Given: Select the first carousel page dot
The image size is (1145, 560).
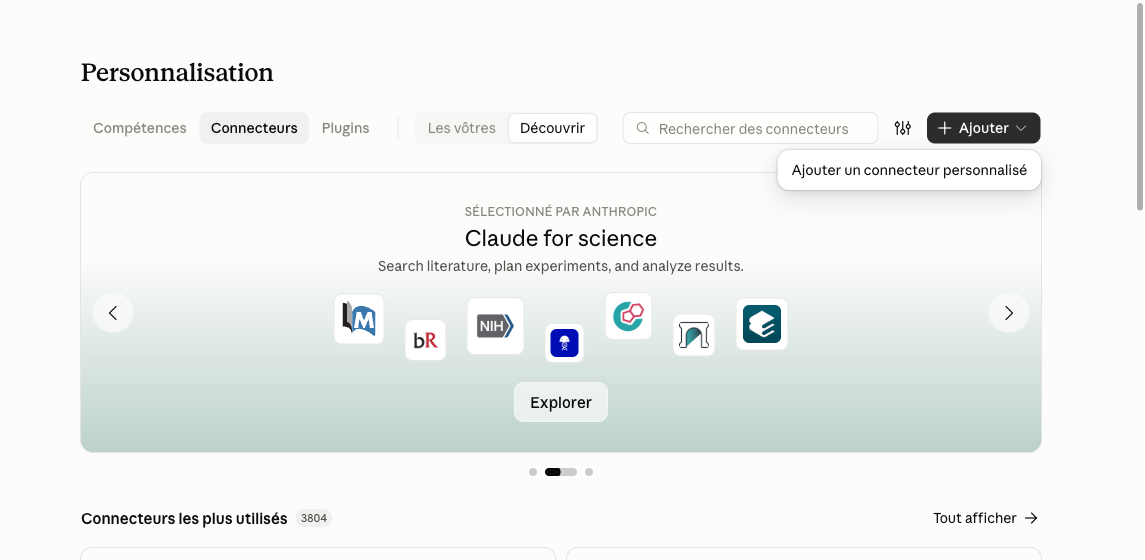Looking at the screenshot, I should [x=533, y=472].
